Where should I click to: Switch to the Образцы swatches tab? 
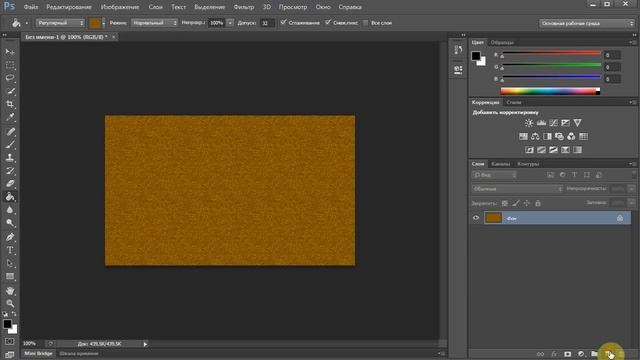pyautogui.click(x=502, y=42)
